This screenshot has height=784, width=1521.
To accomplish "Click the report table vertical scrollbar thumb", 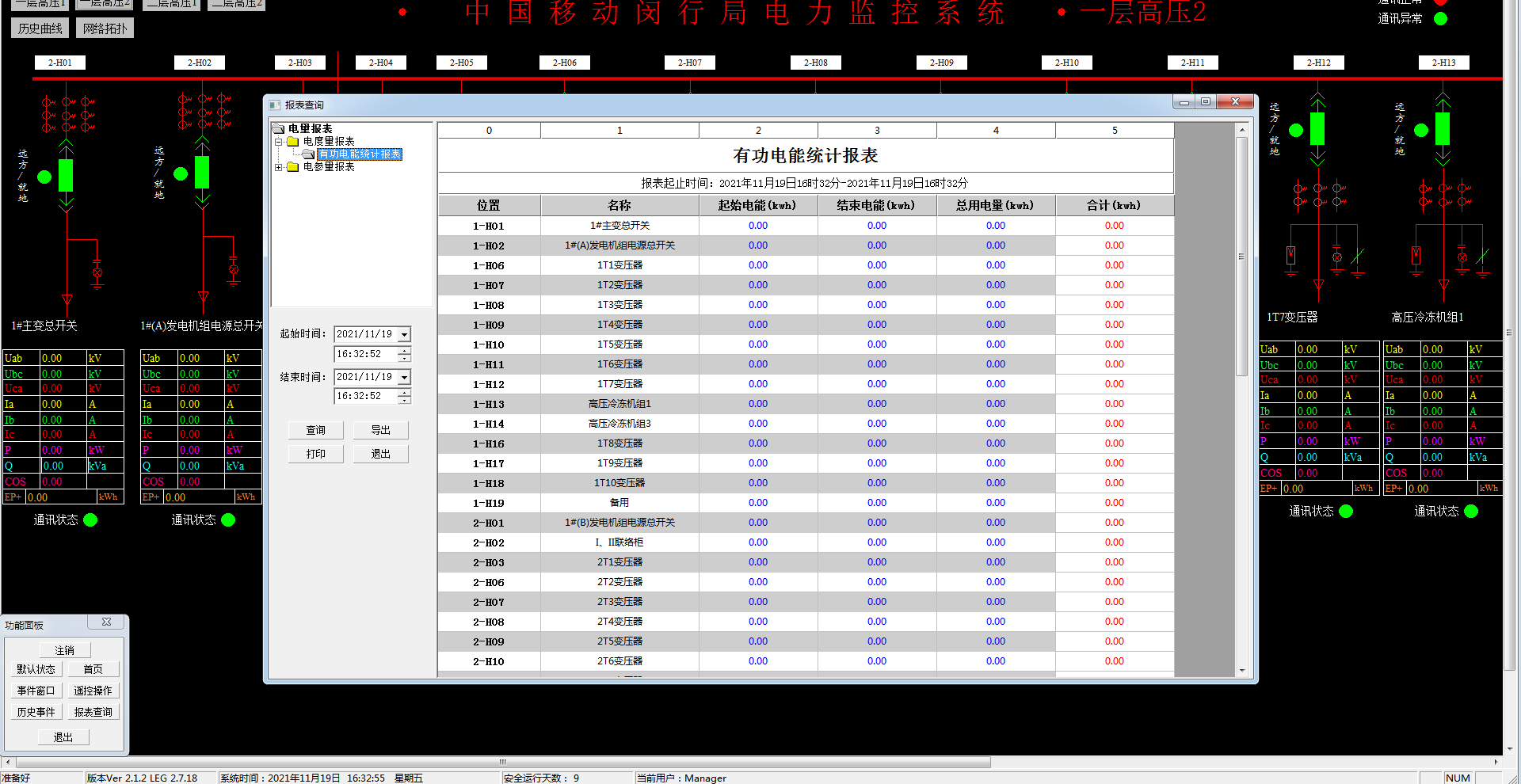I will (x=1241, y=257).
